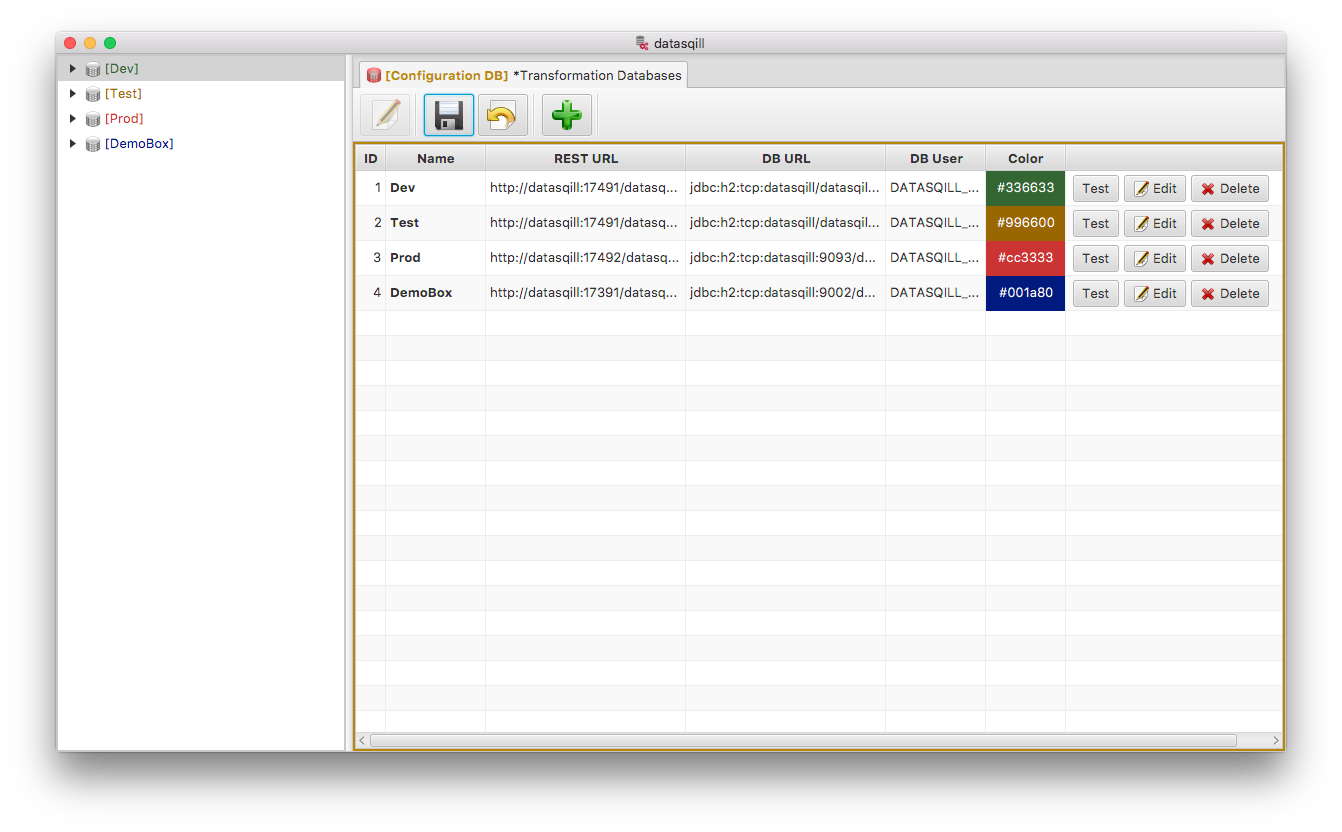Click the green plus add icon
Screen dimensions: 1342x832
(567, 115)
